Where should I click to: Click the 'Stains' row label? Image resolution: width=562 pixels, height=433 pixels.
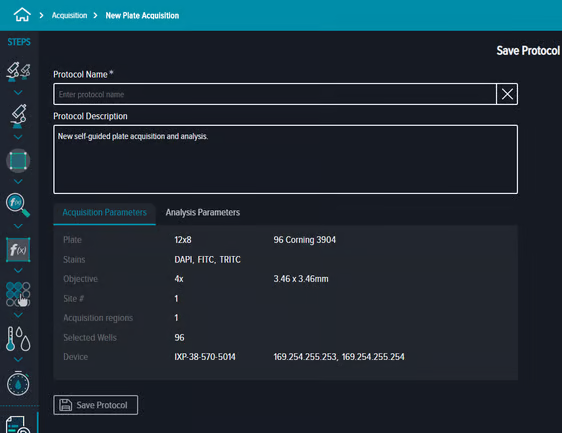tap(74, 260)
